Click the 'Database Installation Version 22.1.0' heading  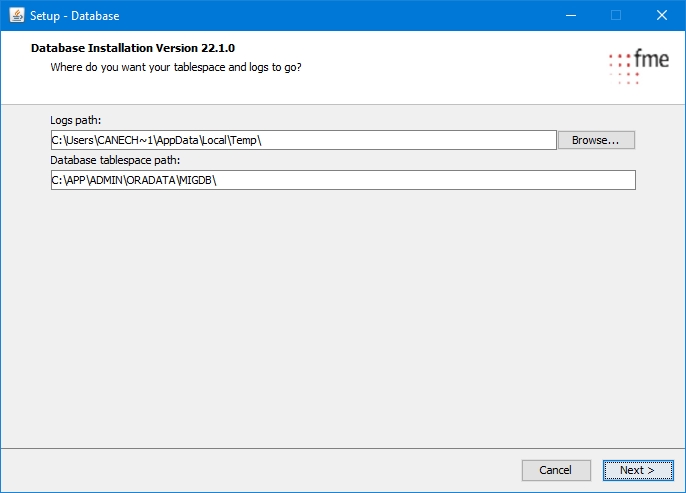[x=133, y=48]
